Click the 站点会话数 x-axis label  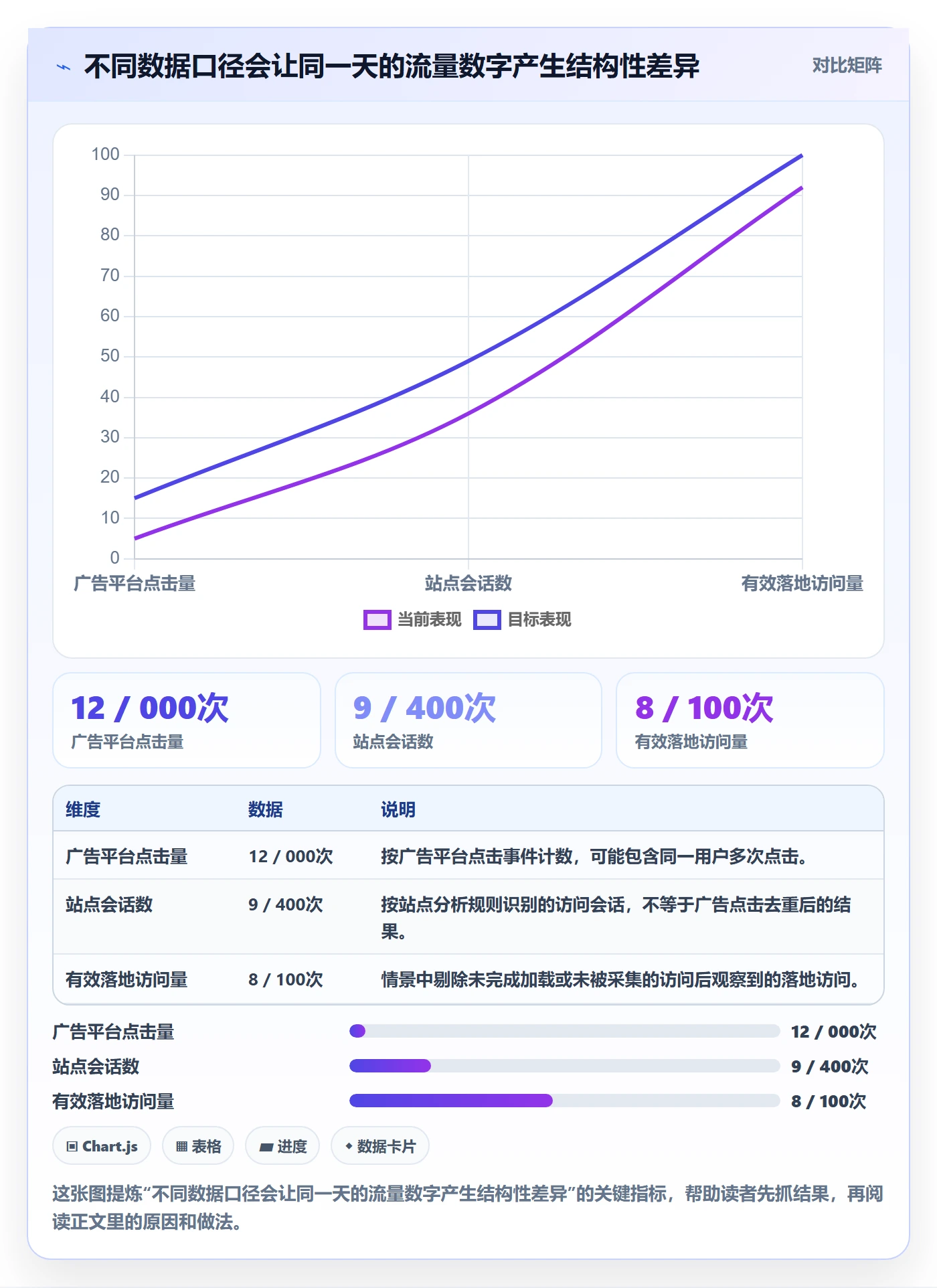point(468,584)
